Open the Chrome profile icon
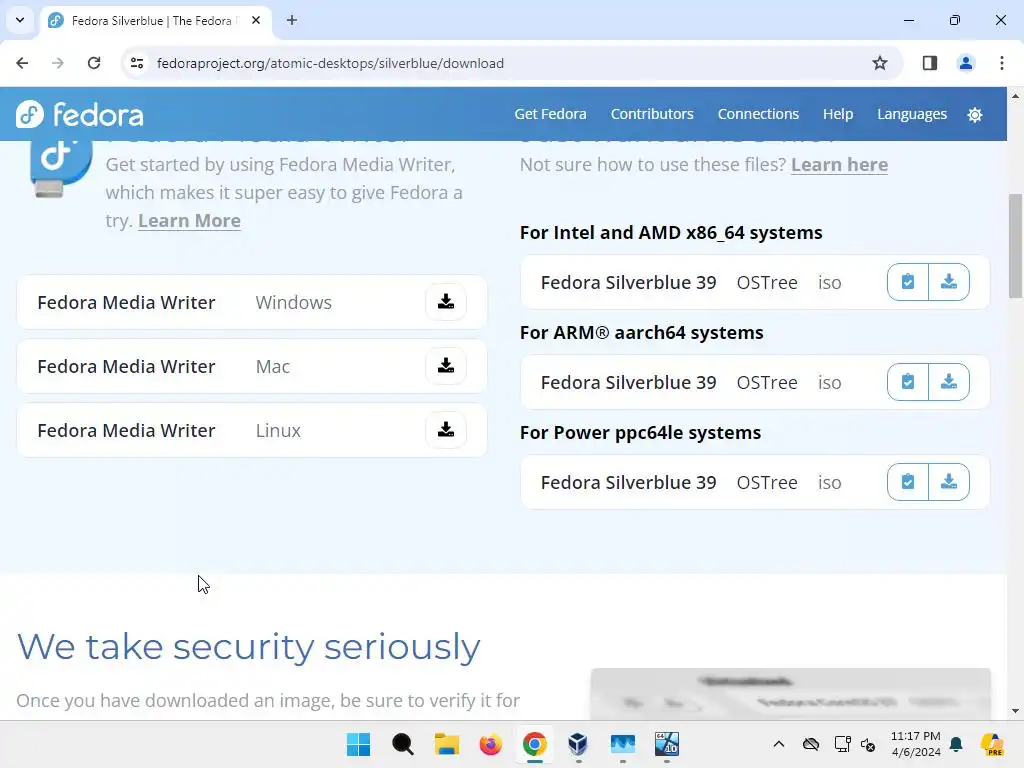Image resolution: width=1024 pixels, height=768 pixels. pyautogui.click(x=965, y=63)
